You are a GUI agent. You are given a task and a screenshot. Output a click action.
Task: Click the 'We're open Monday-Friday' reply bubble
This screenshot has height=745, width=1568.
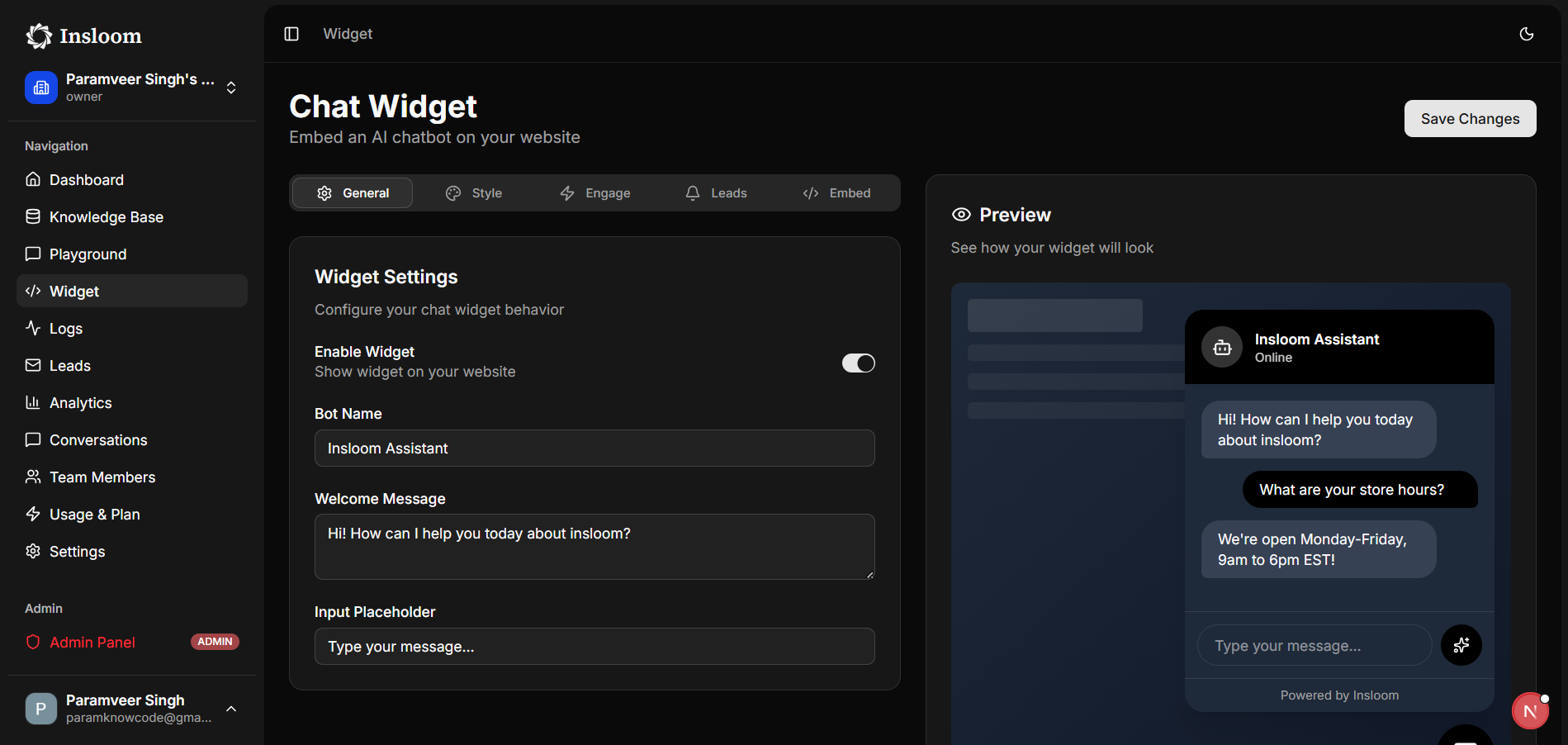coord(1319,549)
